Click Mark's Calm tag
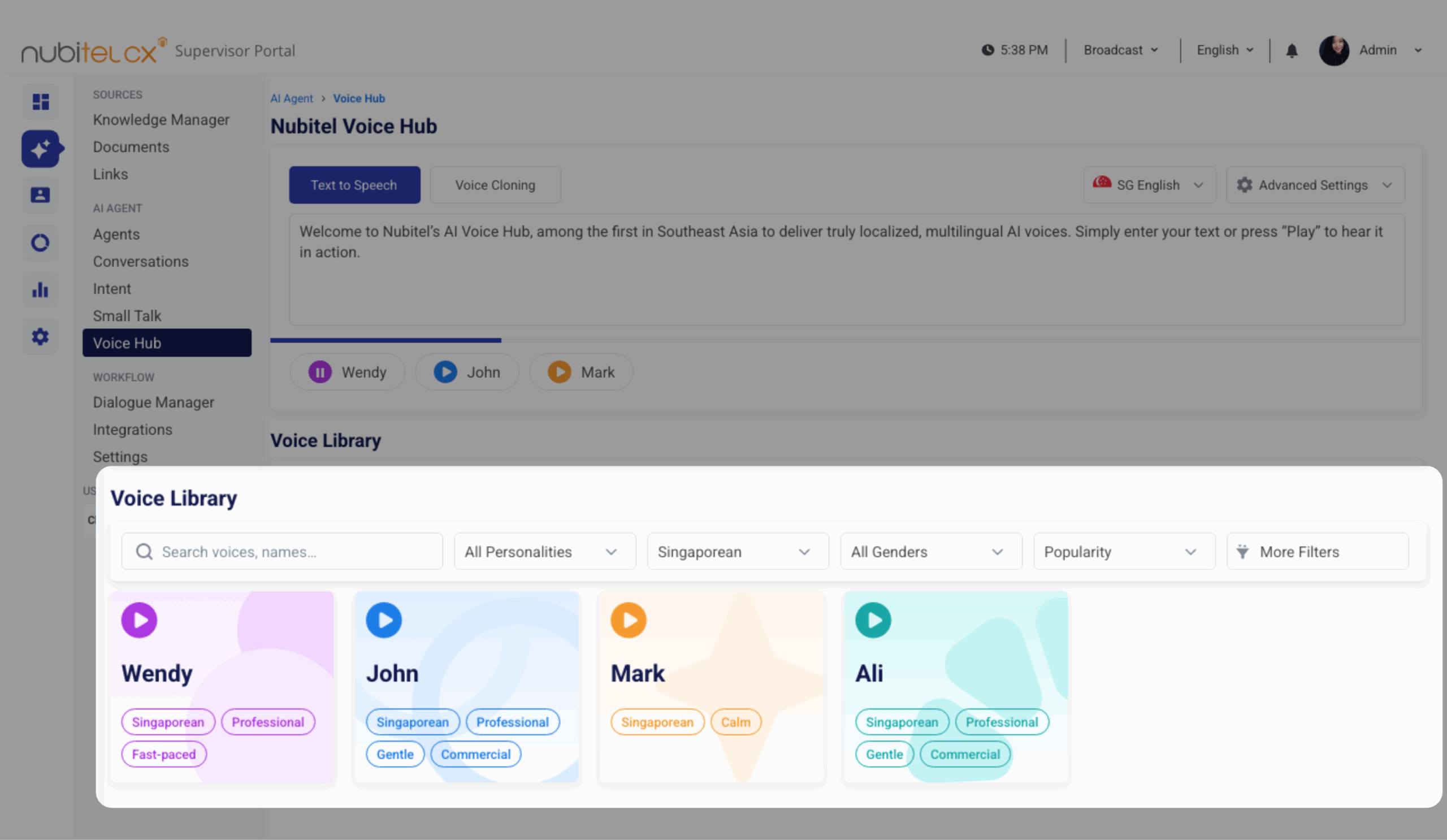This screenshot has width=1447, height=840. click(736, 722)
